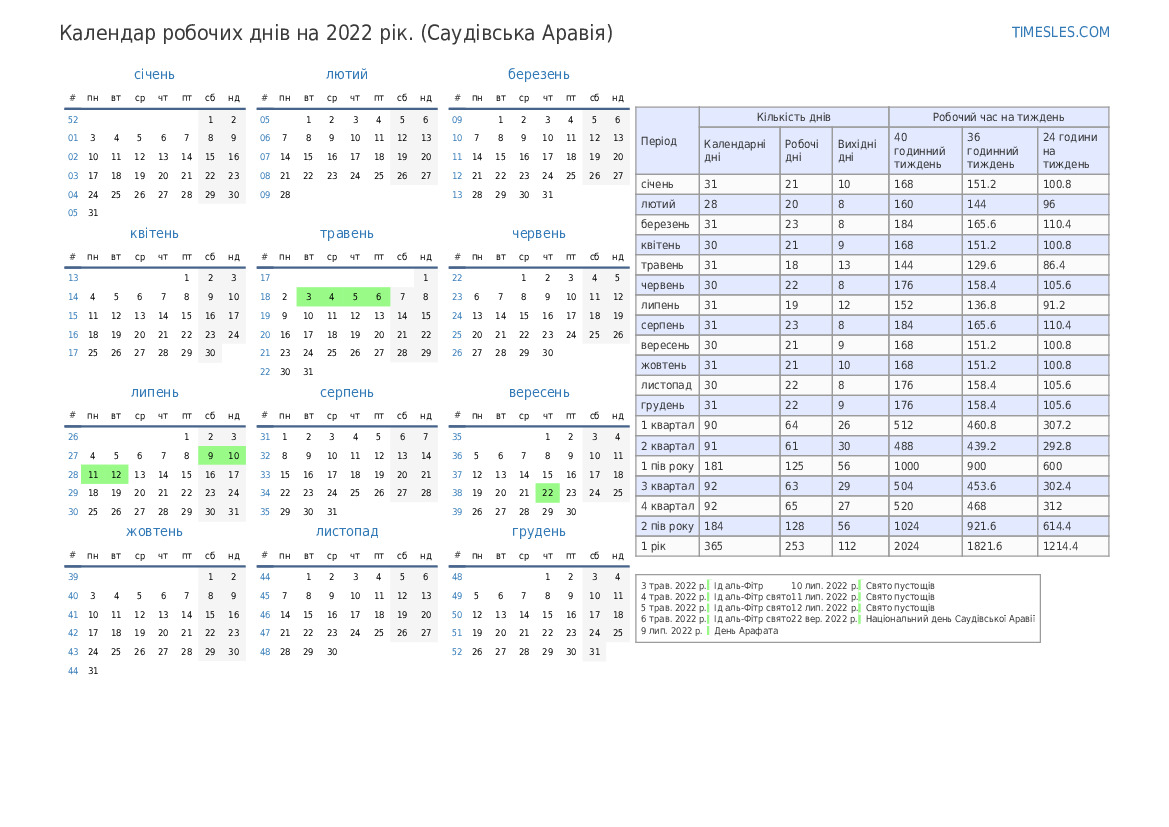Open the грудень month heading in calendar
Viewport: 1169px width, 827px height.
tap(538, 531)
